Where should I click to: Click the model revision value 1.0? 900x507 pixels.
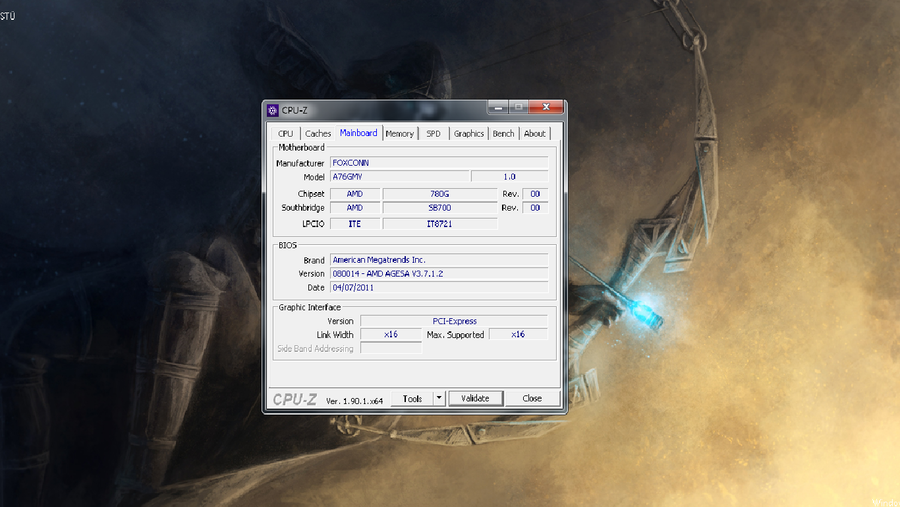click(x=510, y=177)
